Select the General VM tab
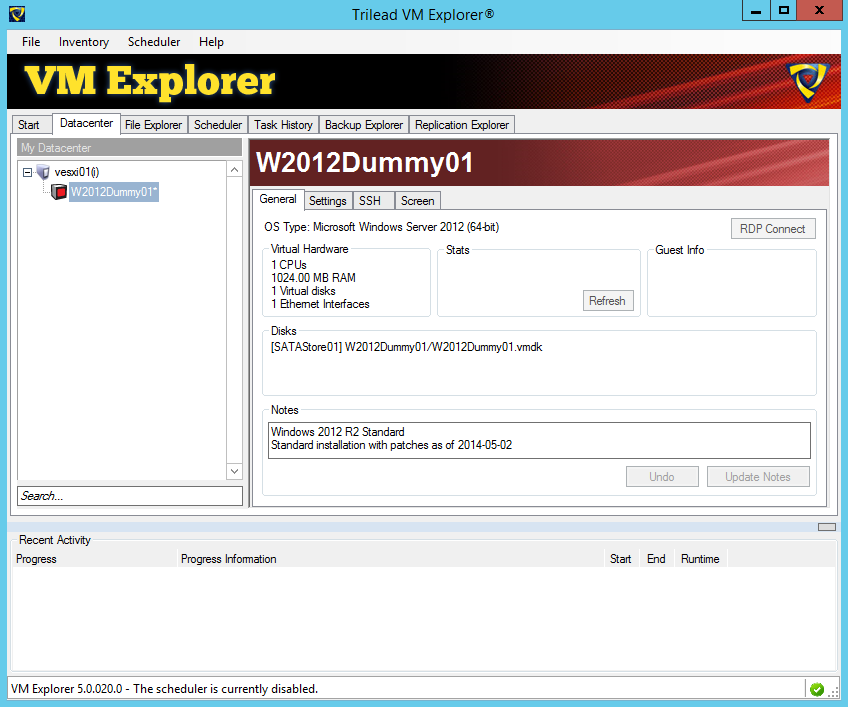 pos(278,199)
